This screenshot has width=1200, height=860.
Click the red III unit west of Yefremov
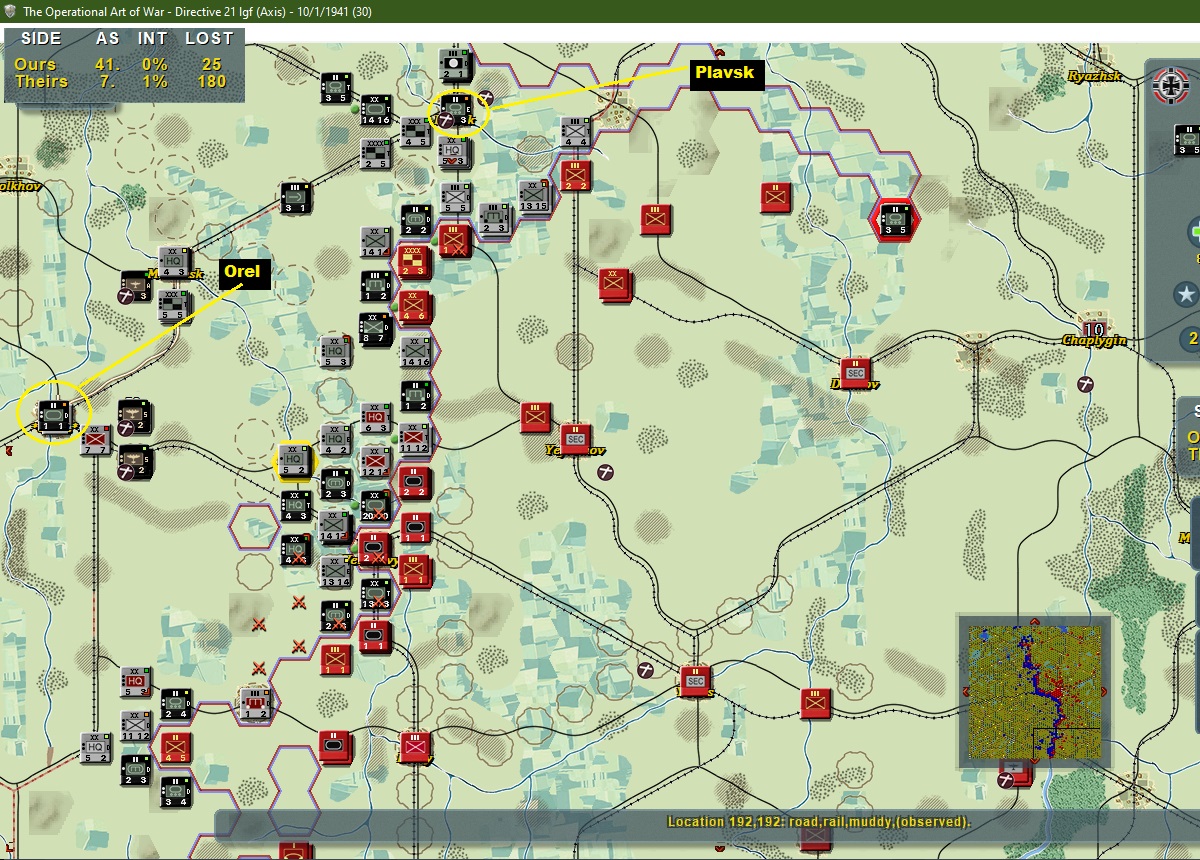[536, 416]
